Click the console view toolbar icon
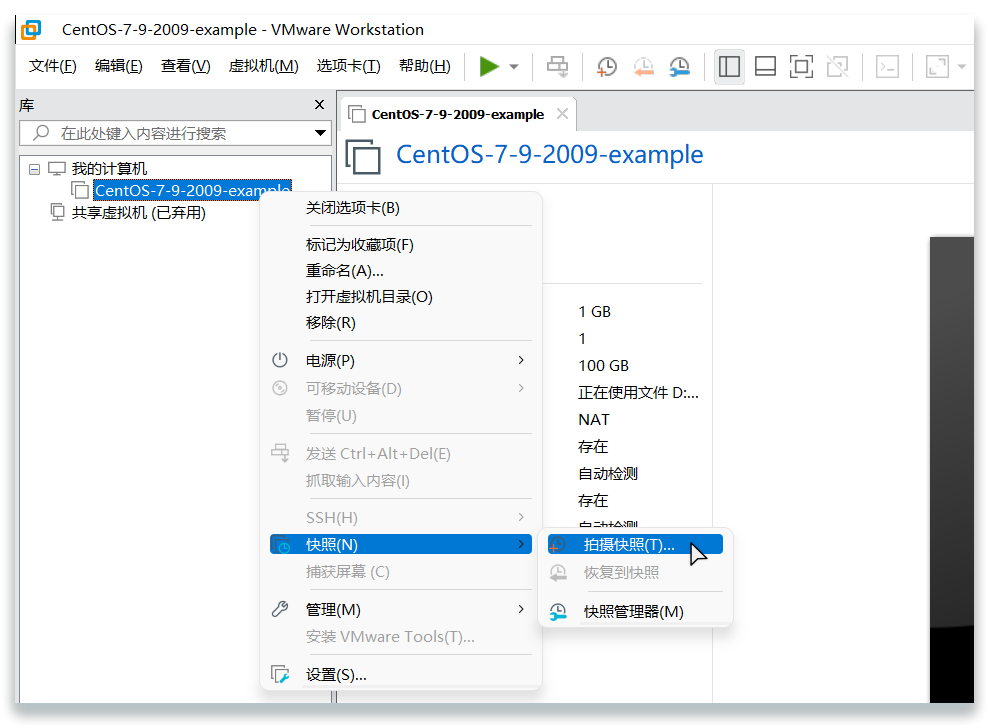The image size is (989, 728). 887,66
